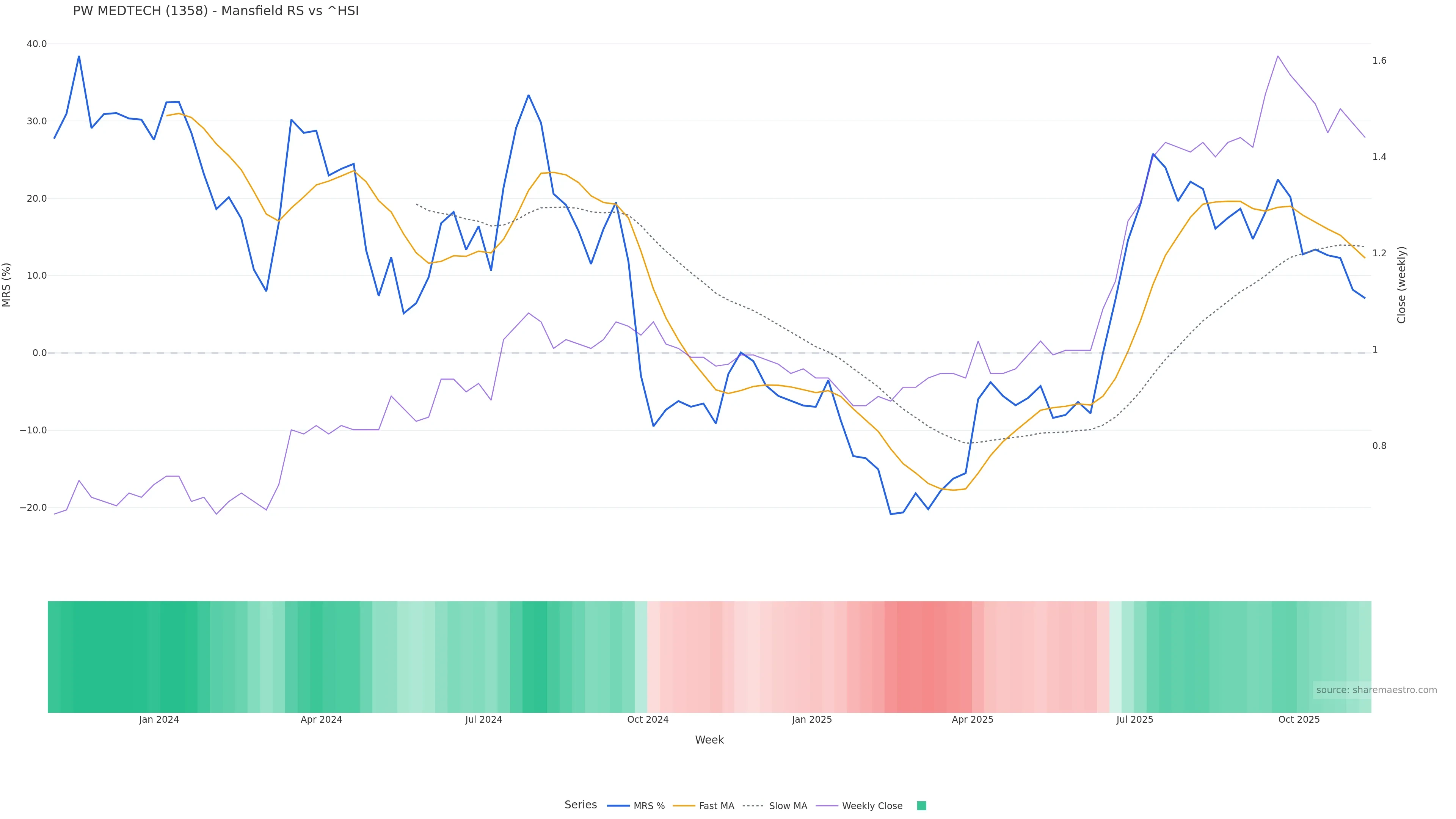Click the 40.0 tick on MRS axis

[x=37, y=44]
